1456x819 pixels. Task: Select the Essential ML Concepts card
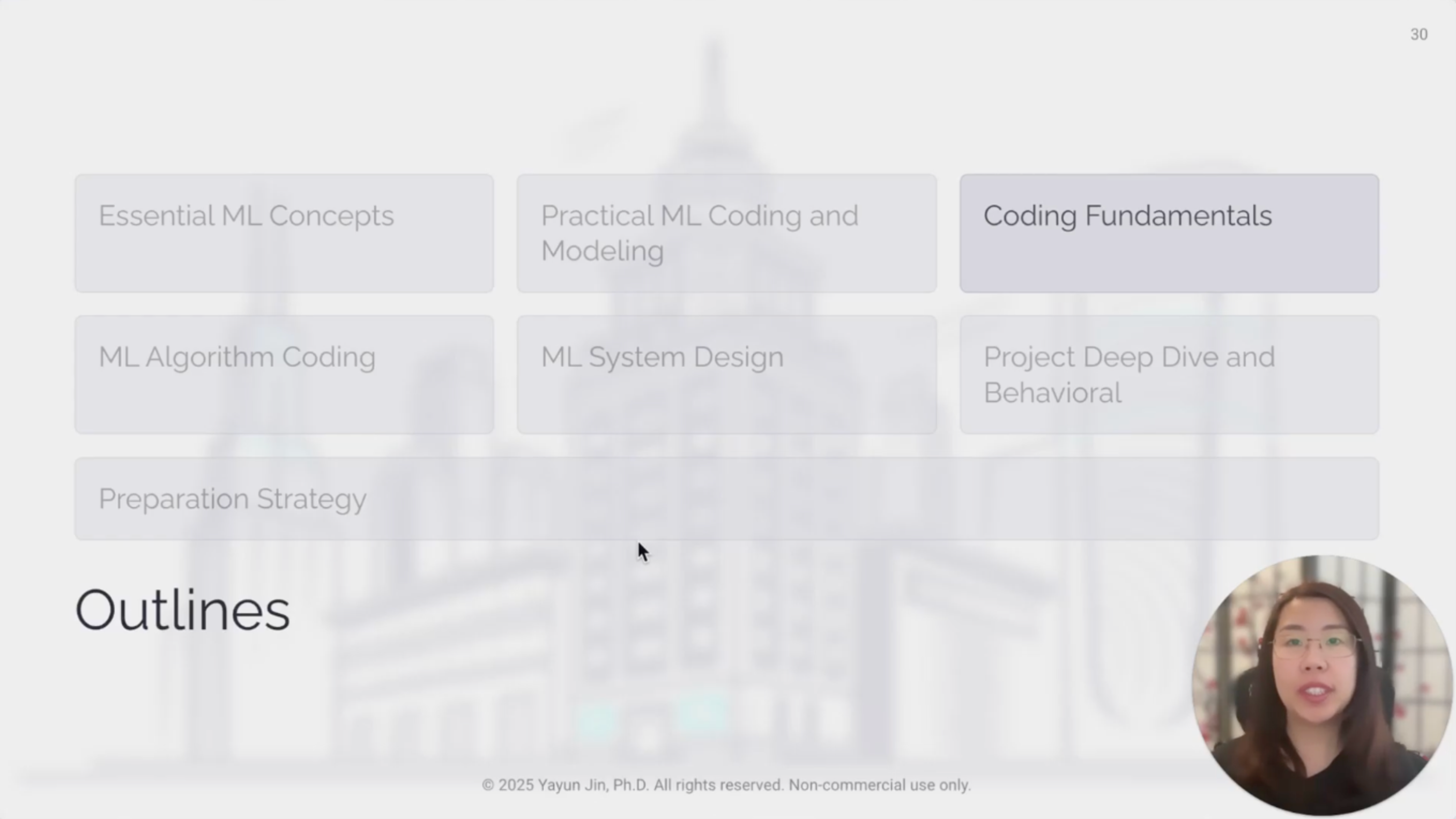(284, 234)
